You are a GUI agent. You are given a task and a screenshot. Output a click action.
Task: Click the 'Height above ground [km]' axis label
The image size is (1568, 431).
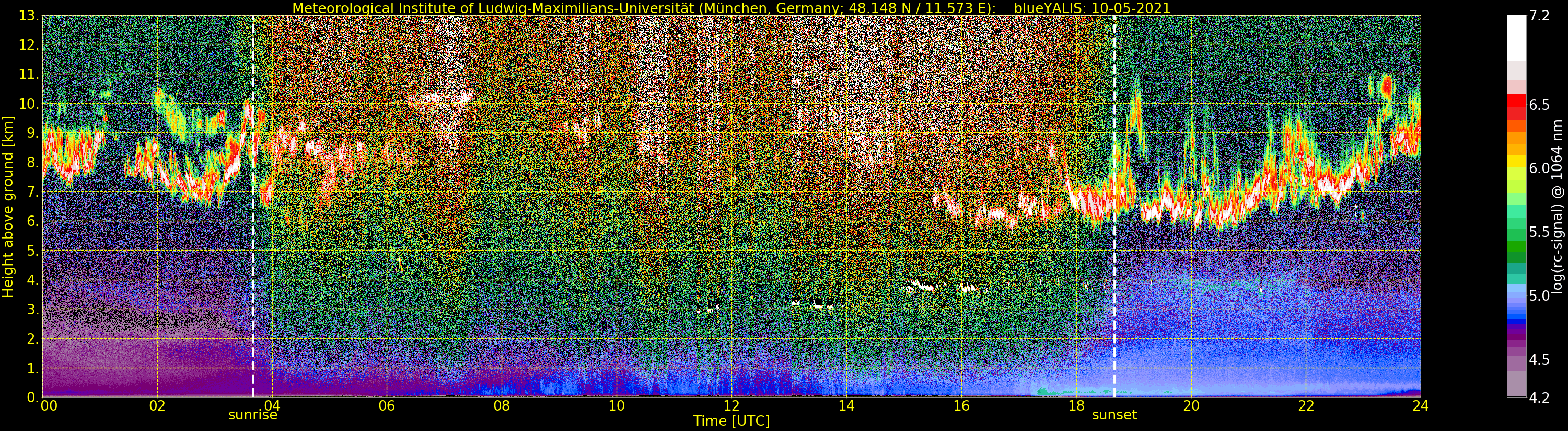coord(8,206)
